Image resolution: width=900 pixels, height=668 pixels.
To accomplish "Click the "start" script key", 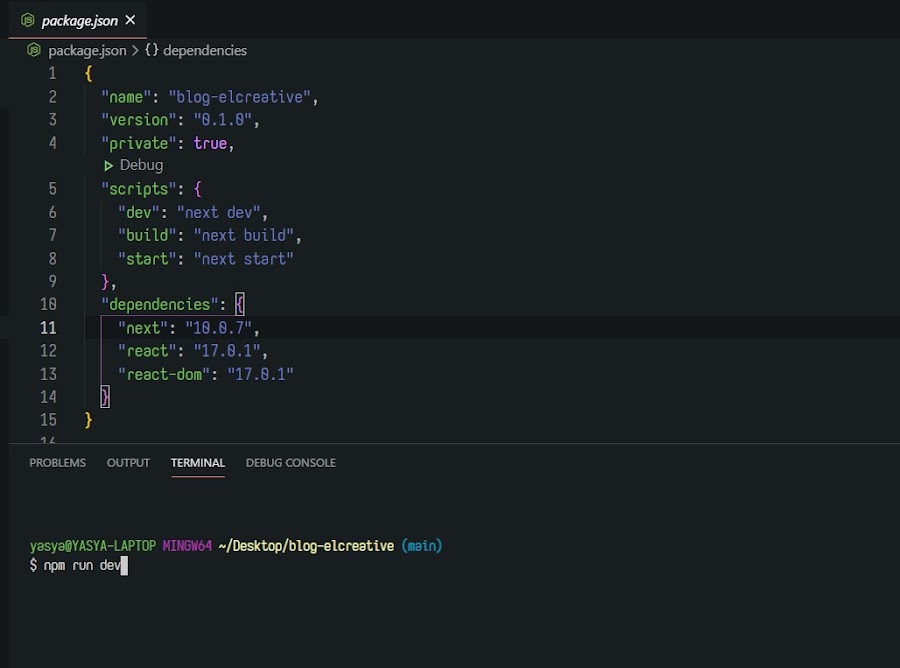I will [147, 259].
